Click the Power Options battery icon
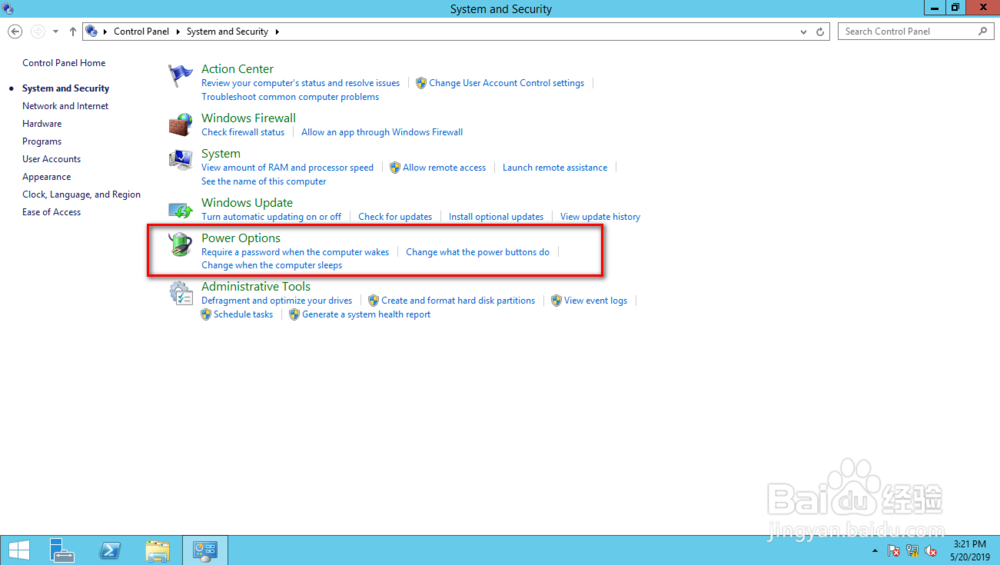The width and height of the screenshot is (1000, 565). tap(180, 244)
